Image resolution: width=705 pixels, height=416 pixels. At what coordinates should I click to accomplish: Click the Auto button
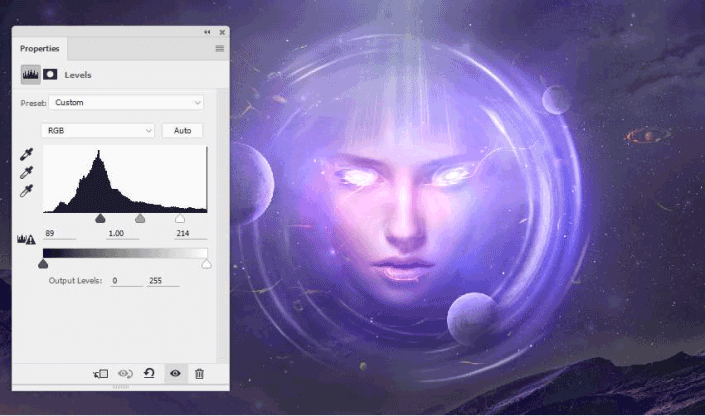[182, 130]
